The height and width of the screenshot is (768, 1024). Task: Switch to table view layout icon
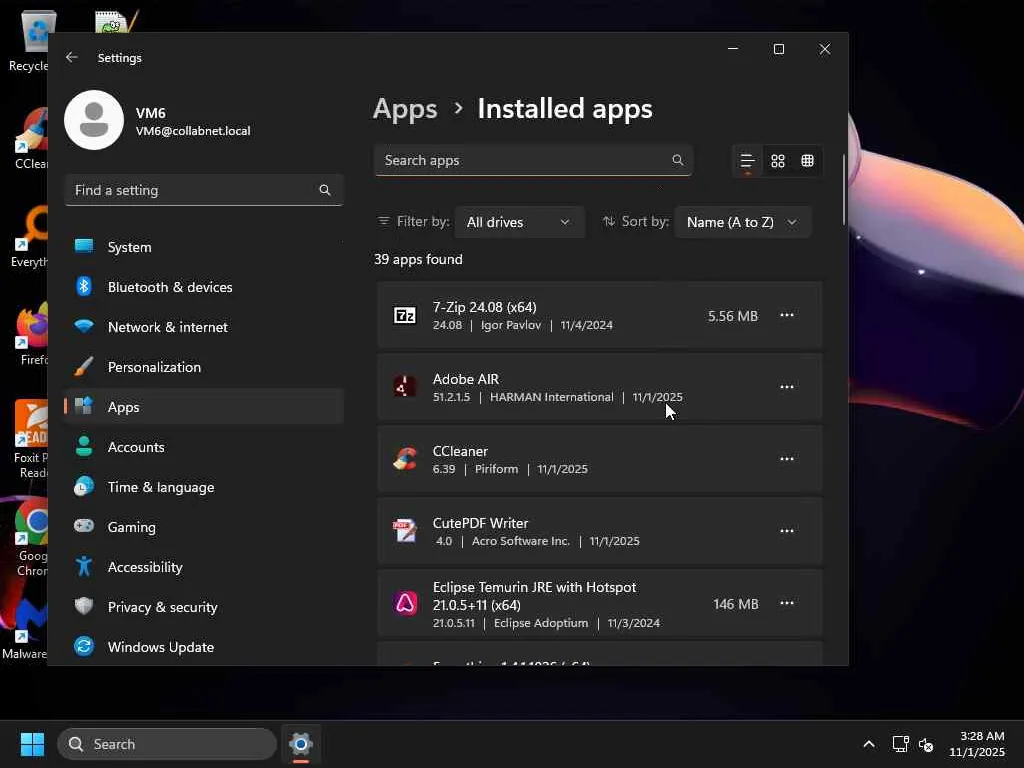click(x=807, y=161)
